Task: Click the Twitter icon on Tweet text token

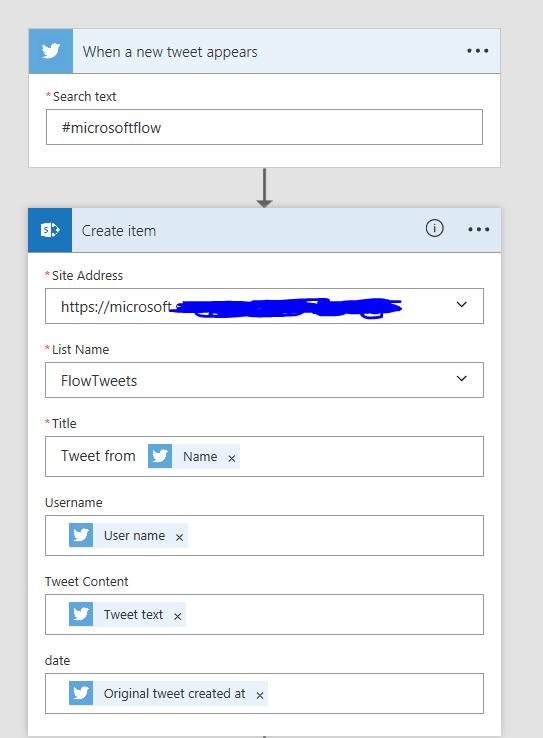Action: 81,614
